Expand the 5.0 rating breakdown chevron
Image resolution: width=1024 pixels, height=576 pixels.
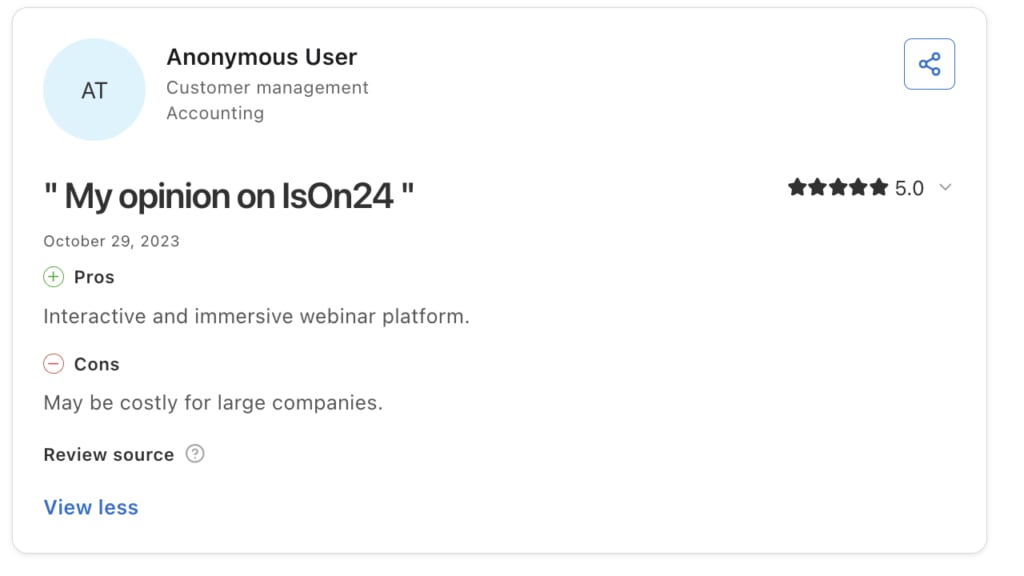(945, 188)
